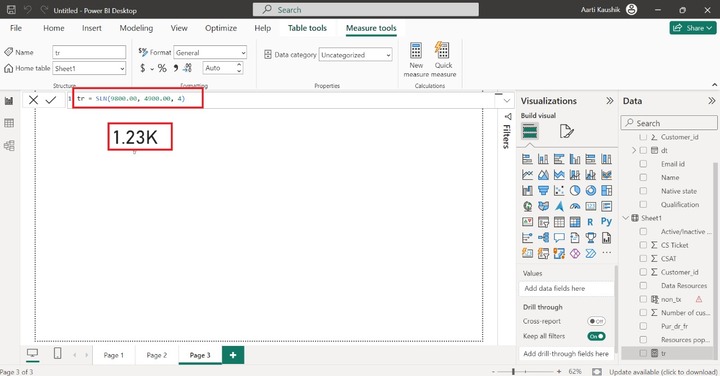Select the stacked bar chart visual
This screenshot has height=376, width=720.
point(528,159)
